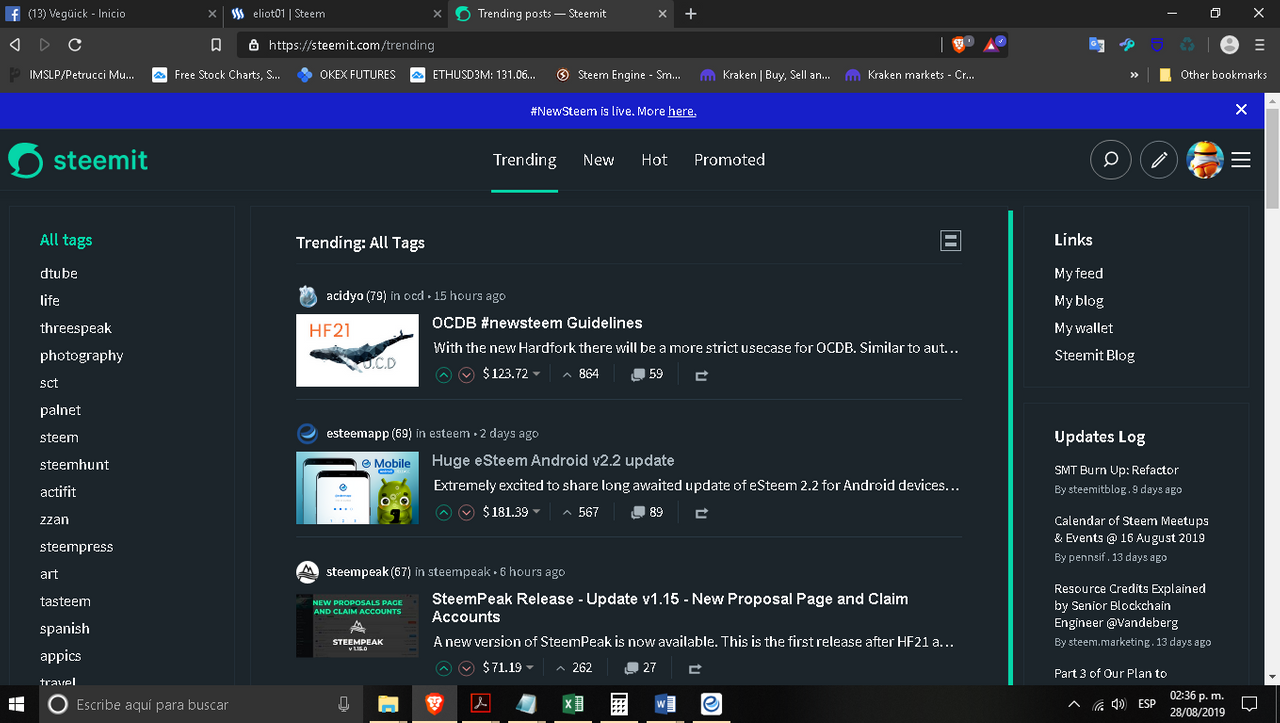The width and height of the screenshot is (1280, 723).
Task: Switch to the Hot tab
Action: pos(654,160)
